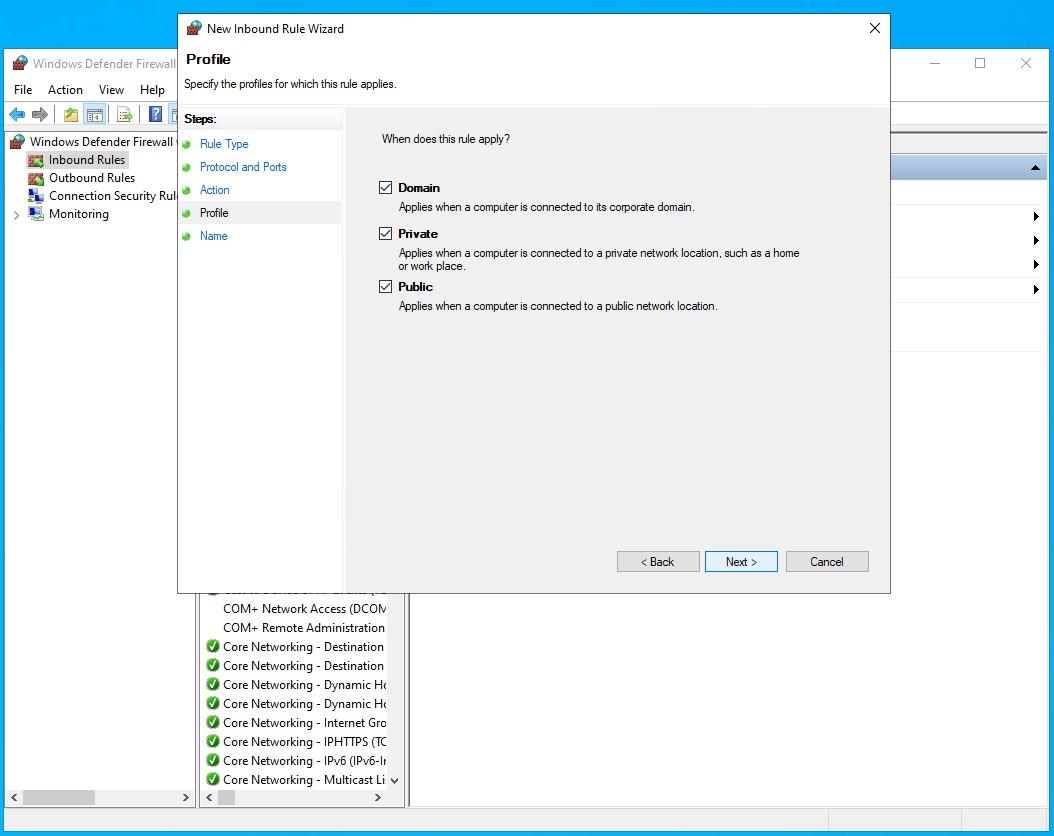The width and height of the screenshot is (1054, 836).
Task: Select the Outbound Rules firewall icon
Action: (36, 178)
